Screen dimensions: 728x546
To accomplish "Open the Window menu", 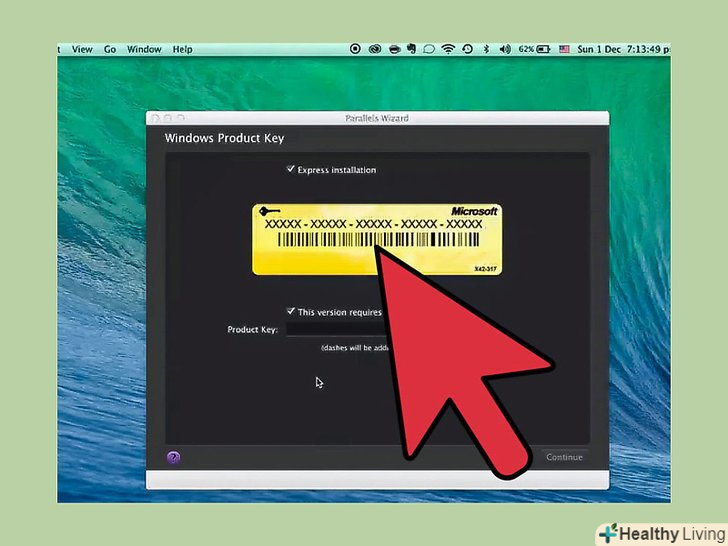I will coord(144,49).
